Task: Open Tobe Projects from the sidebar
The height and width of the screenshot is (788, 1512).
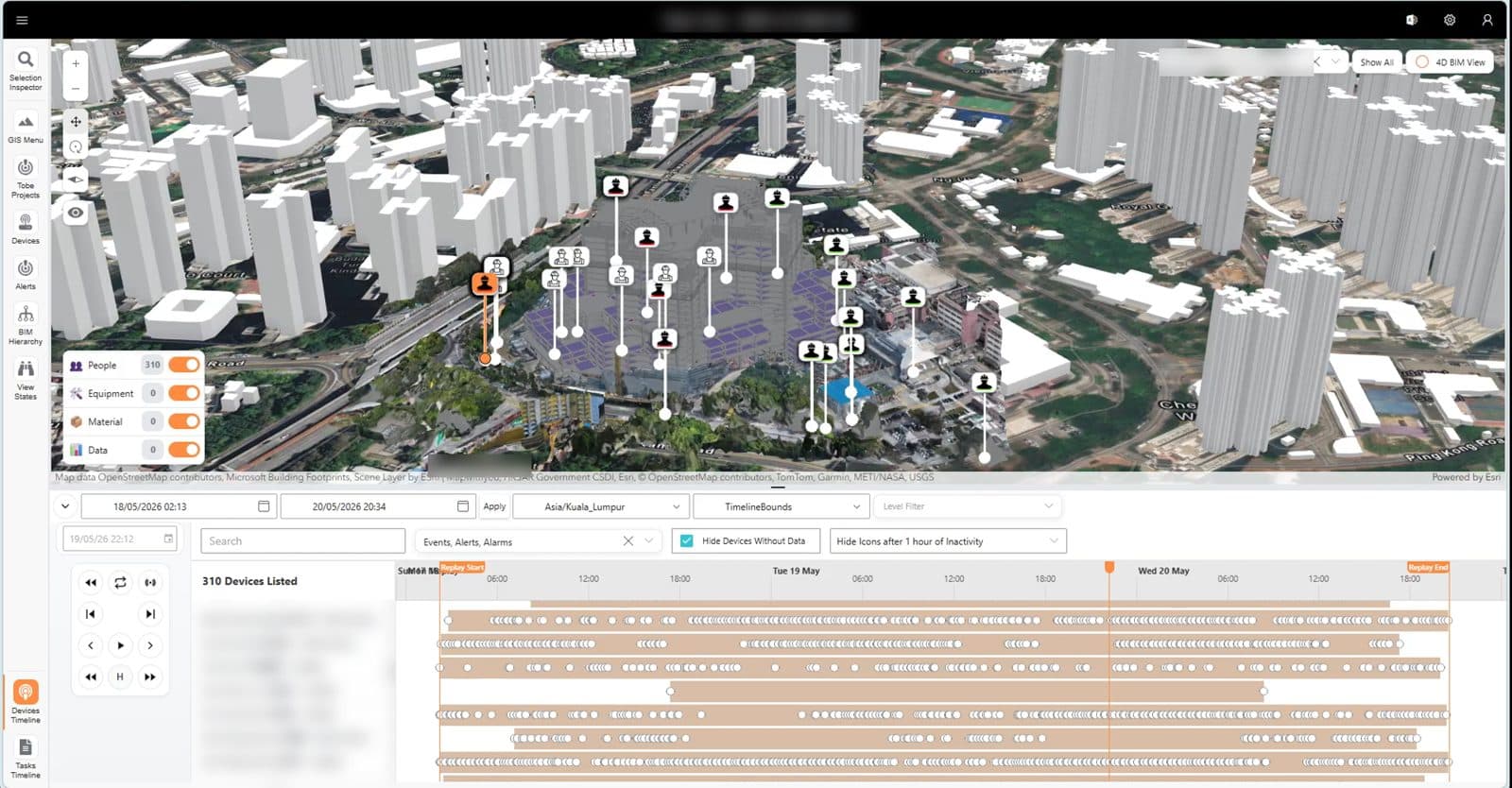Action: [26, 178]
